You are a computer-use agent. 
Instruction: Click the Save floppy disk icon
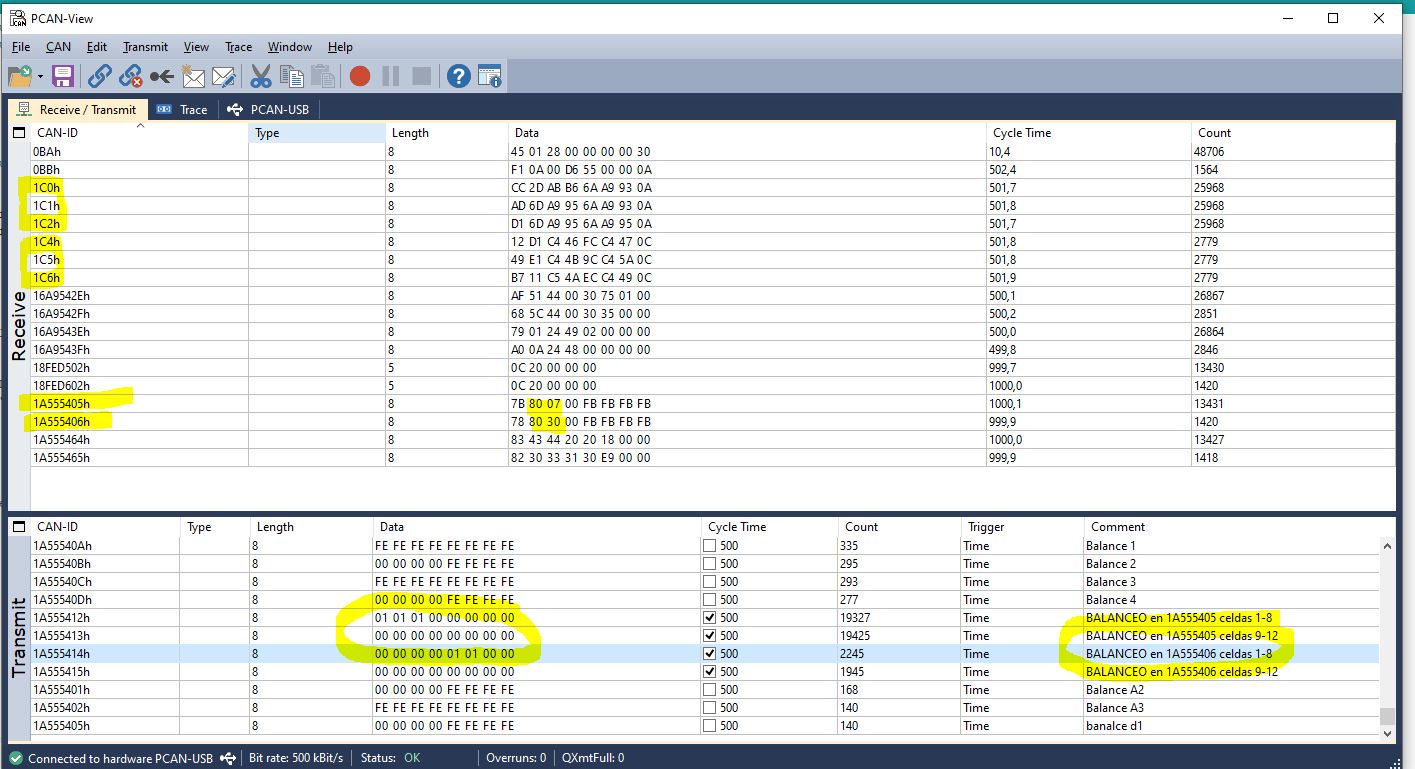tap(63, 76)
